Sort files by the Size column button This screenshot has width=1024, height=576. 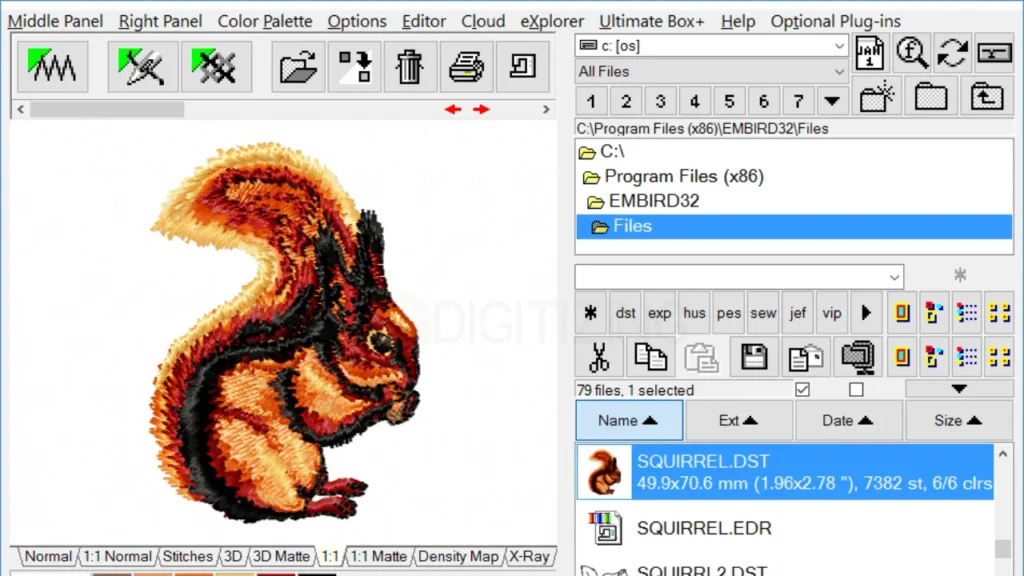point(958,421)
